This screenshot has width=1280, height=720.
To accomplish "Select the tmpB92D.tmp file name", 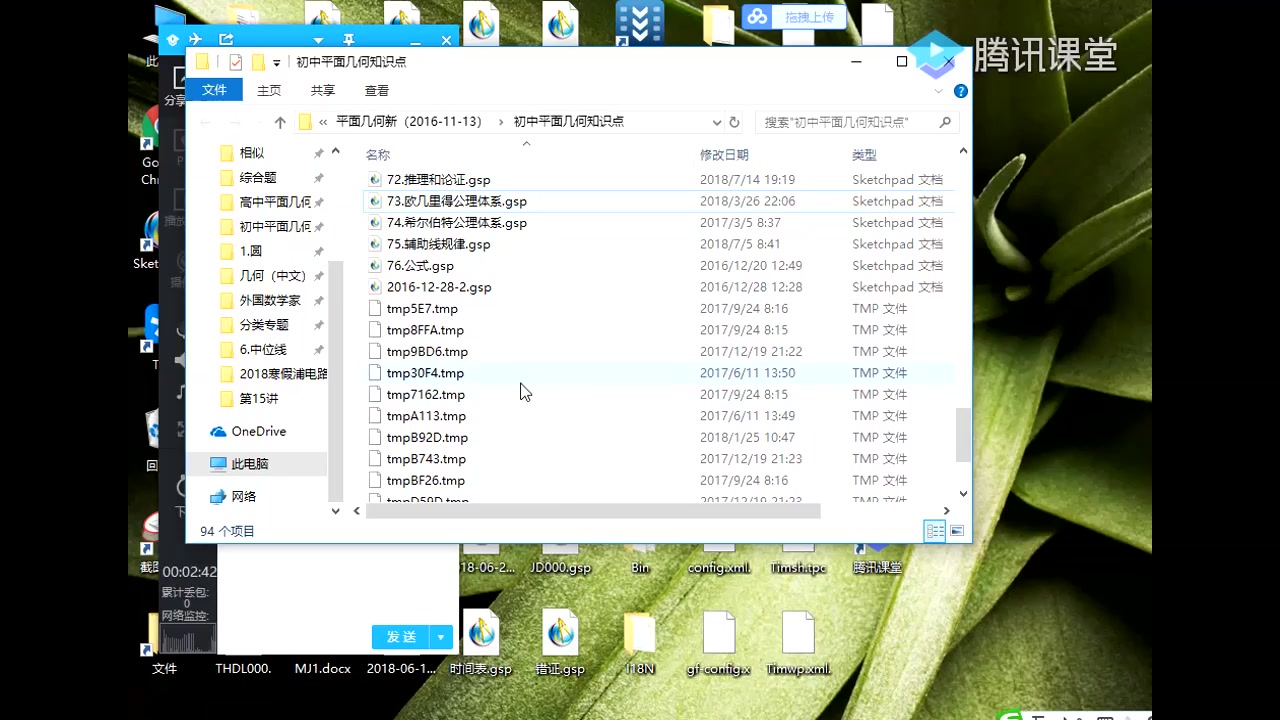I will coord(427,438).
